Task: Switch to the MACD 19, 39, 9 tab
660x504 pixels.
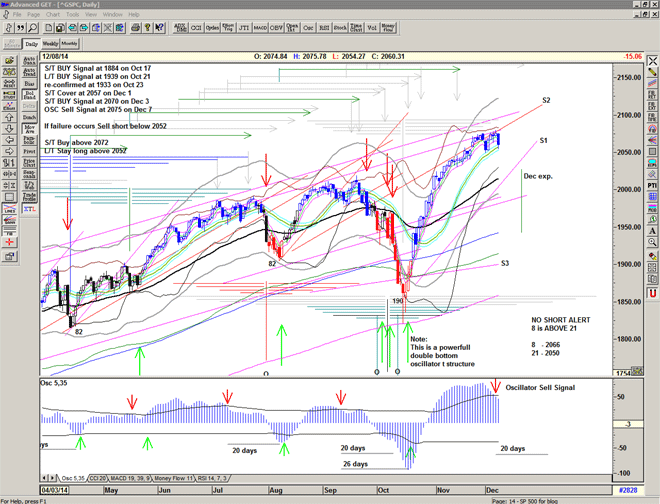Action: pyautogui.click(x=123, y=479)
